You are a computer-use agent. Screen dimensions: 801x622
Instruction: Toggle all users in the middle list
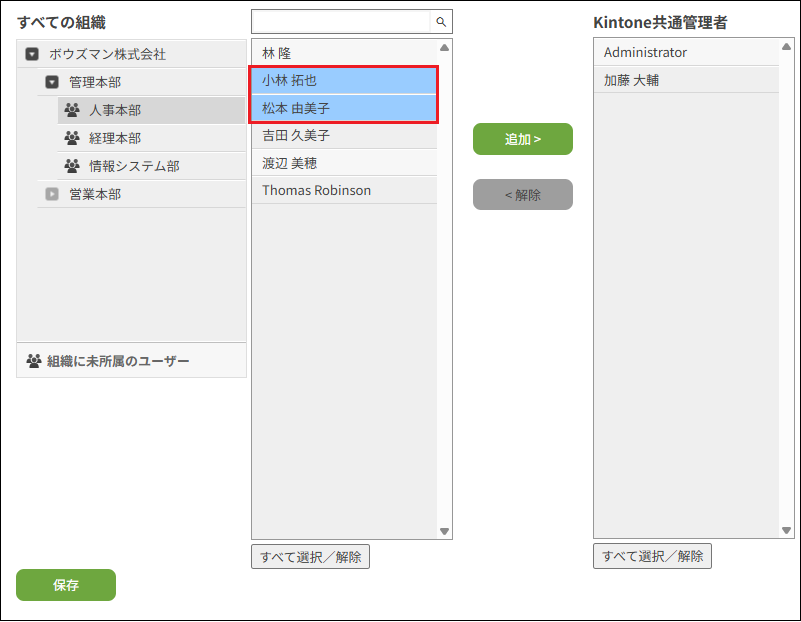[x=310, y=557]
